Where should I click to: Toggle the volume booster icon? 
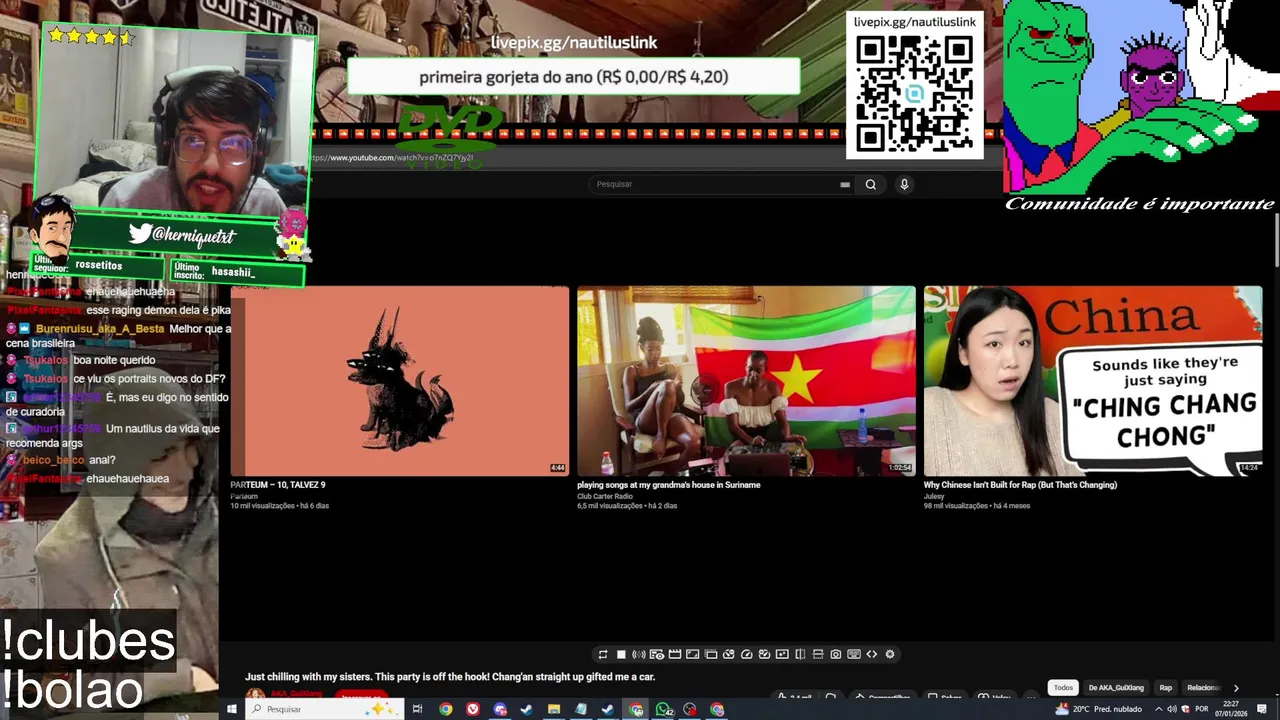click(639, 654)
